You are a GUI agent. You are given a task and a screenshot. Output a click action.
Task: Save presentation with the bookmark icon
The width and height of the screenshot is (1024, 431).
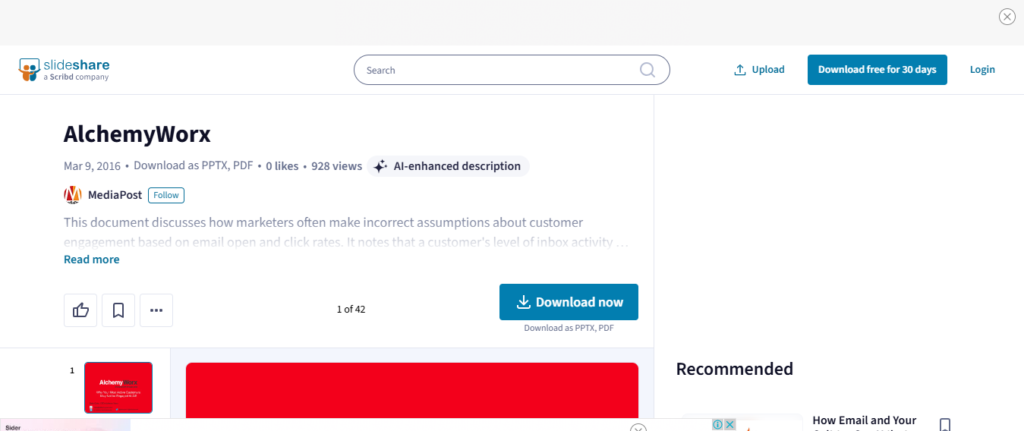point(118,310)
